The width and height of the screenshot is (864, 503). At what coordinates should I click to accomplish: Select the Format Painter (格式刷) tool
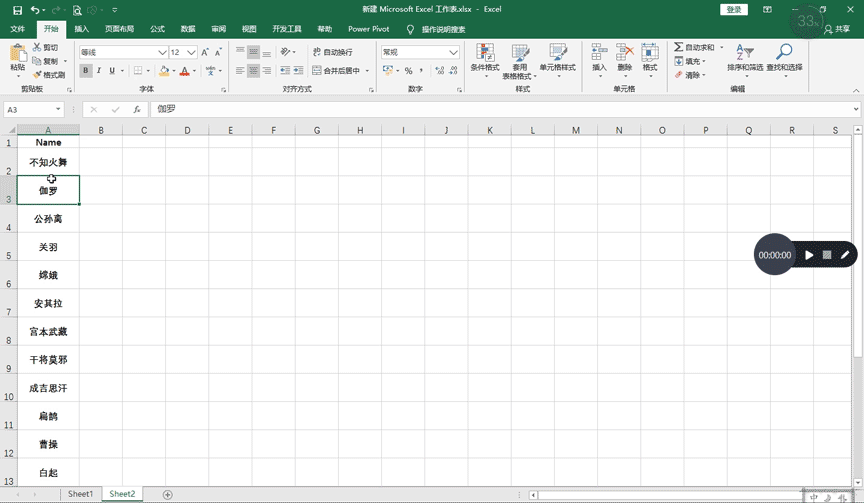(48, 75)
